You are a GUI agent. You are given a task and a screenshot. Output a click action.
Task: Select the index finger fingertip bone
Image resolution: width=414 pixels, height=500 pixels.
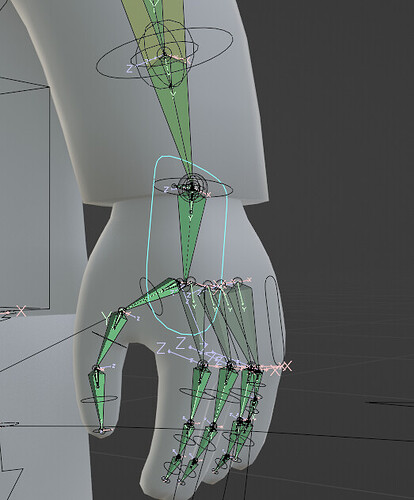[x=173, y=467]
